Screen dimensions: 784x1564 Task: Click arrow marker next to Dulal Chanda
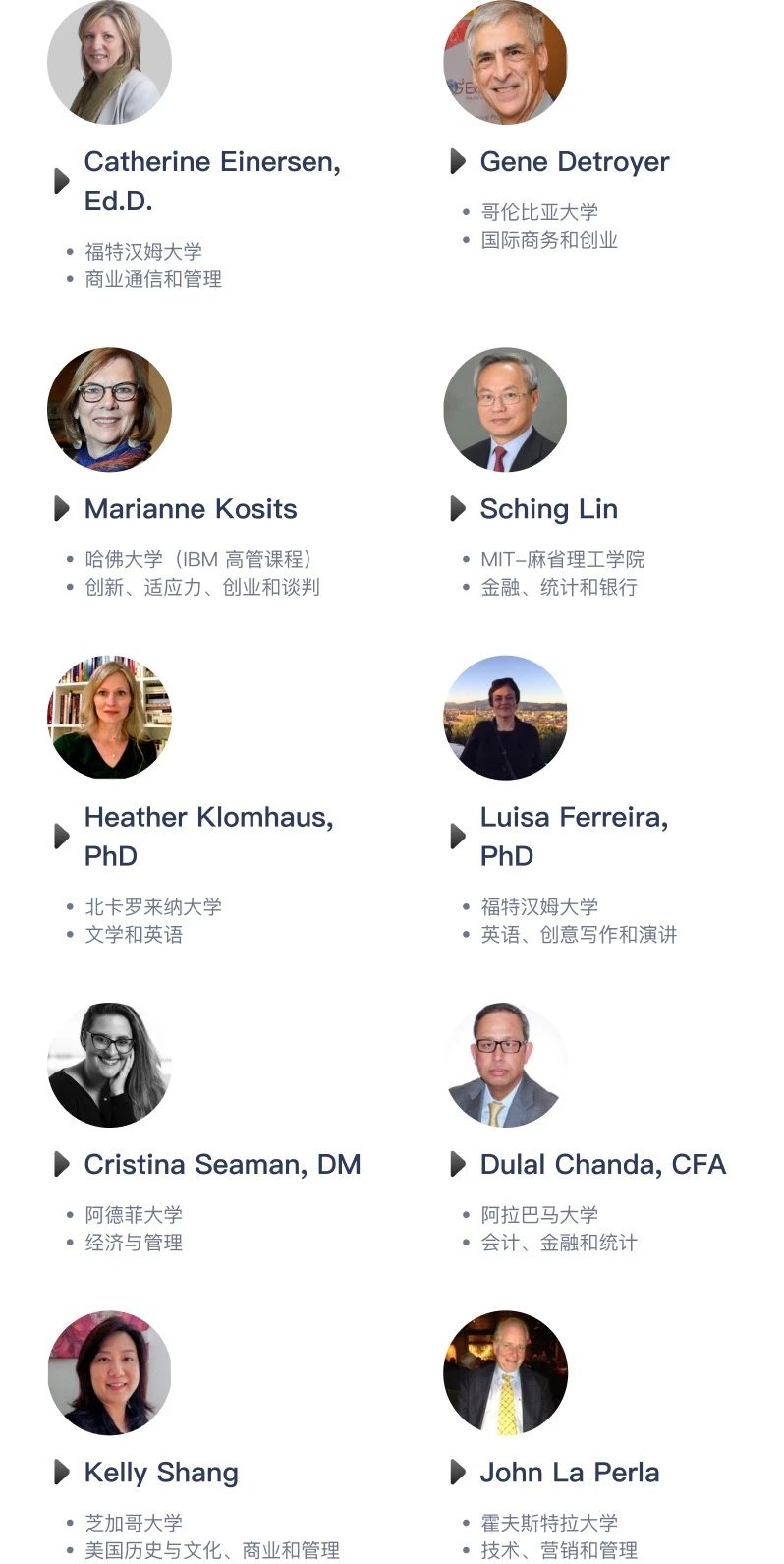coord(457,1164)
